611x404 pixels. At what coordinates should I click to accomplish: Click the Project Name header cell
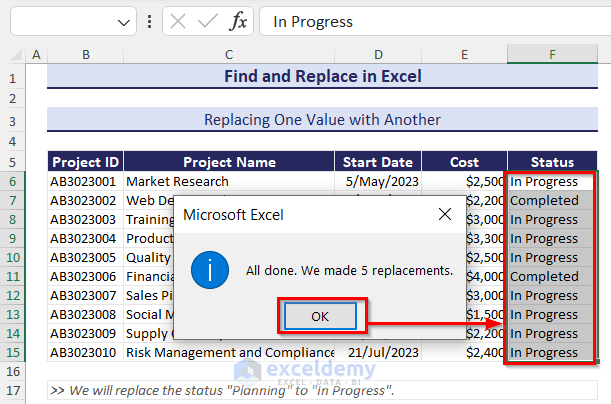229,162
